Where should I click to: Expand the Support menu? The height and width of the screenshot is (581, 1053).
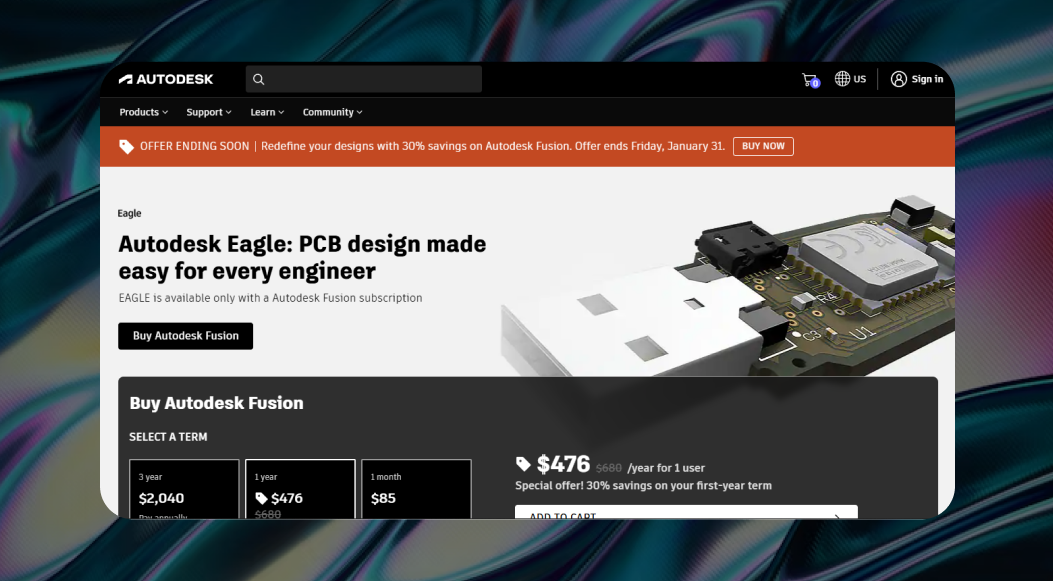click(209, 112)
